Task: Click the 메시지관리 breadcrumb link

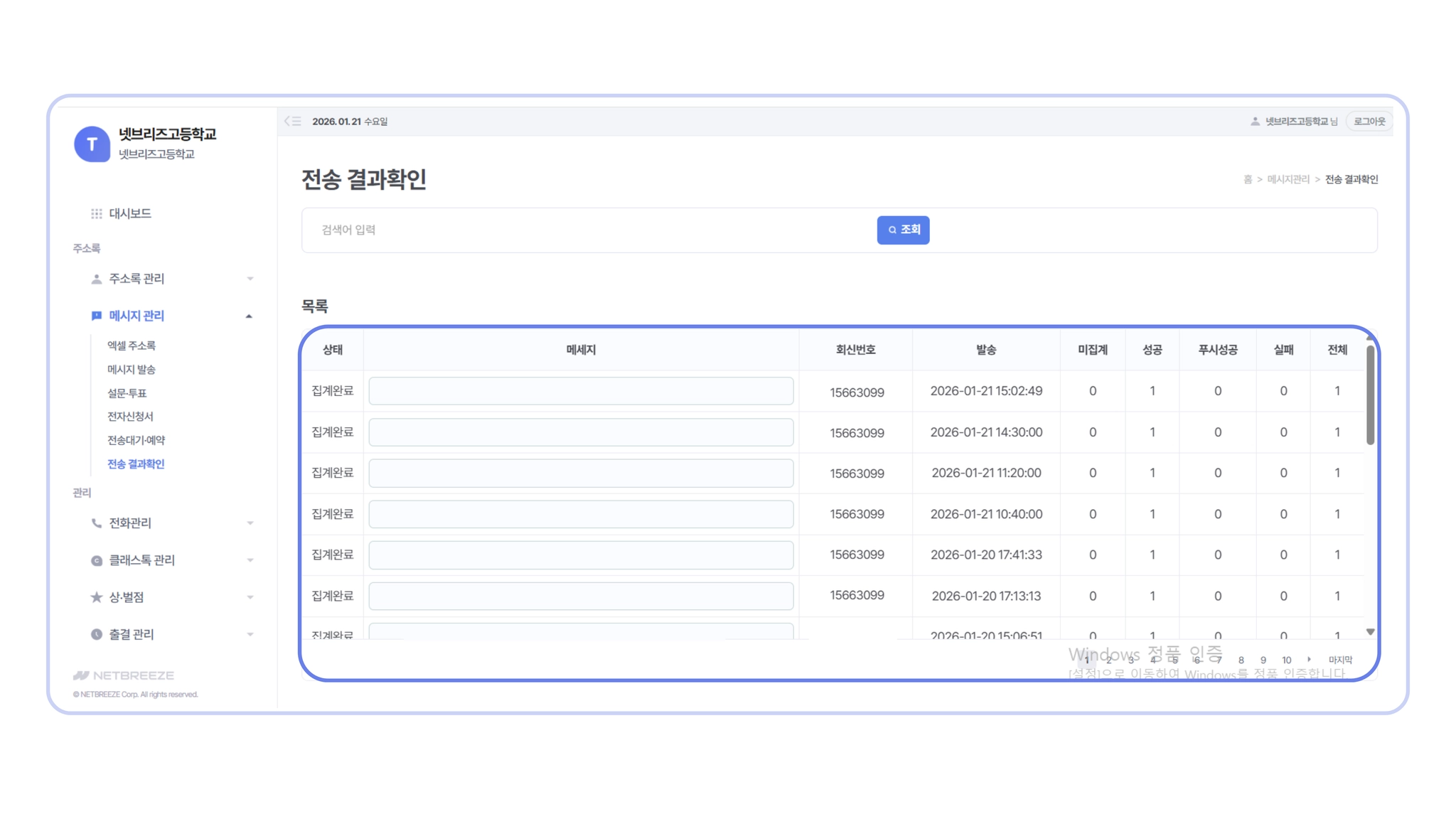Action: 1288,179
